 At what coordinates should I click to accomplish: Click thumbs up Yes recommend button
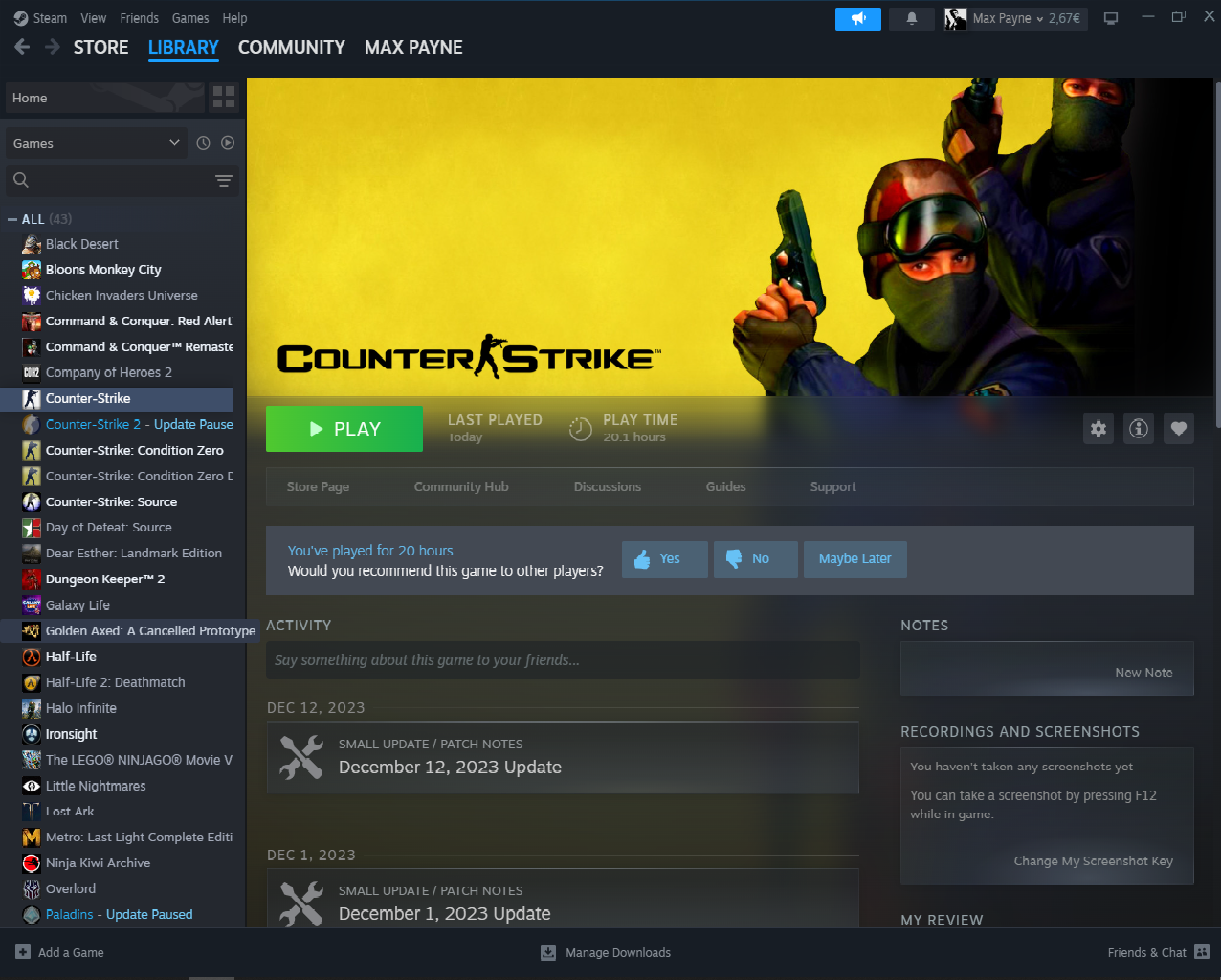tap(664, 559)
